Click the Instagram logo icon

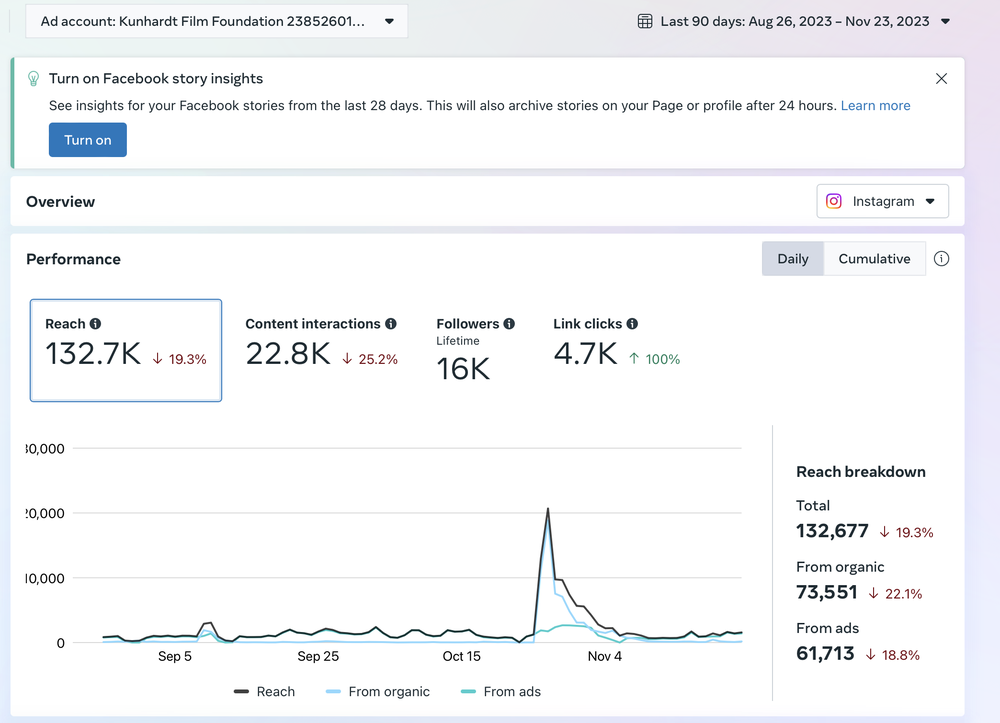coord(834,201)
